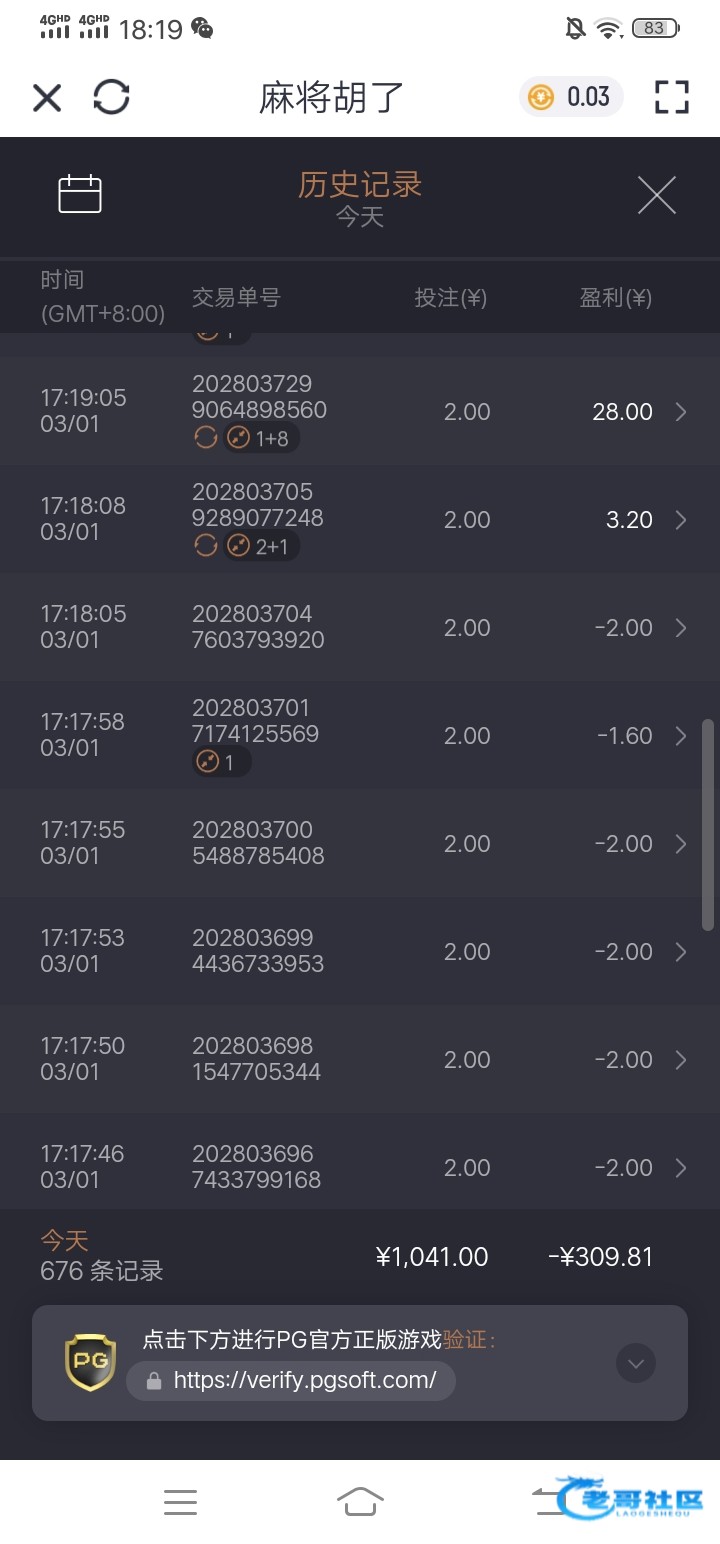The image size is (720, 1544).
Task: Open the verify.pgsoft.com link
Action: [x=292, y=1381]
